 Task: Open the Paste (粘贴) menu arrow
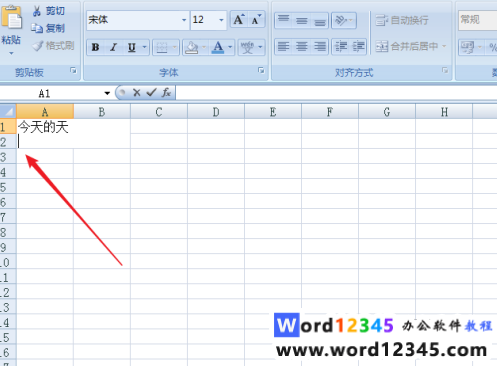(11, 53)
